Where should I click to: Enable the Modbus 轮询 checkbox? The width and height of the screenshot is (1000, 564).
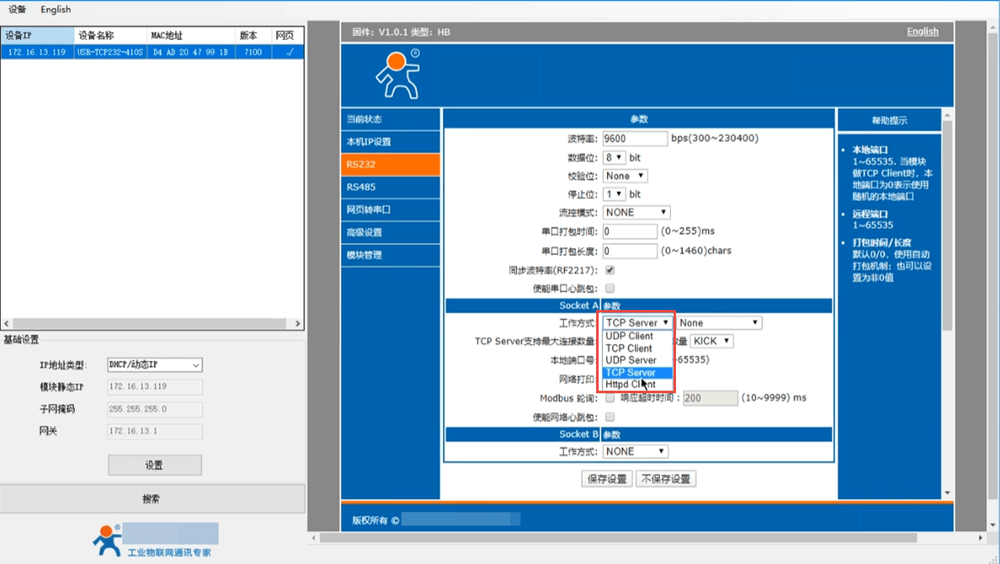(610, 398)
